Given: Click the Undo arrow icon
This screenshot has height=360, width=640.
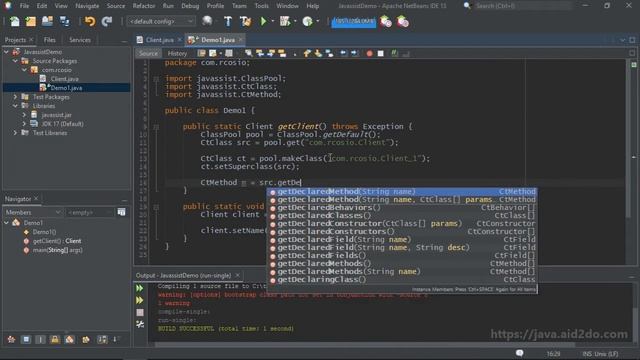Looking at the screenshot, I should click(x=90, y=21).
